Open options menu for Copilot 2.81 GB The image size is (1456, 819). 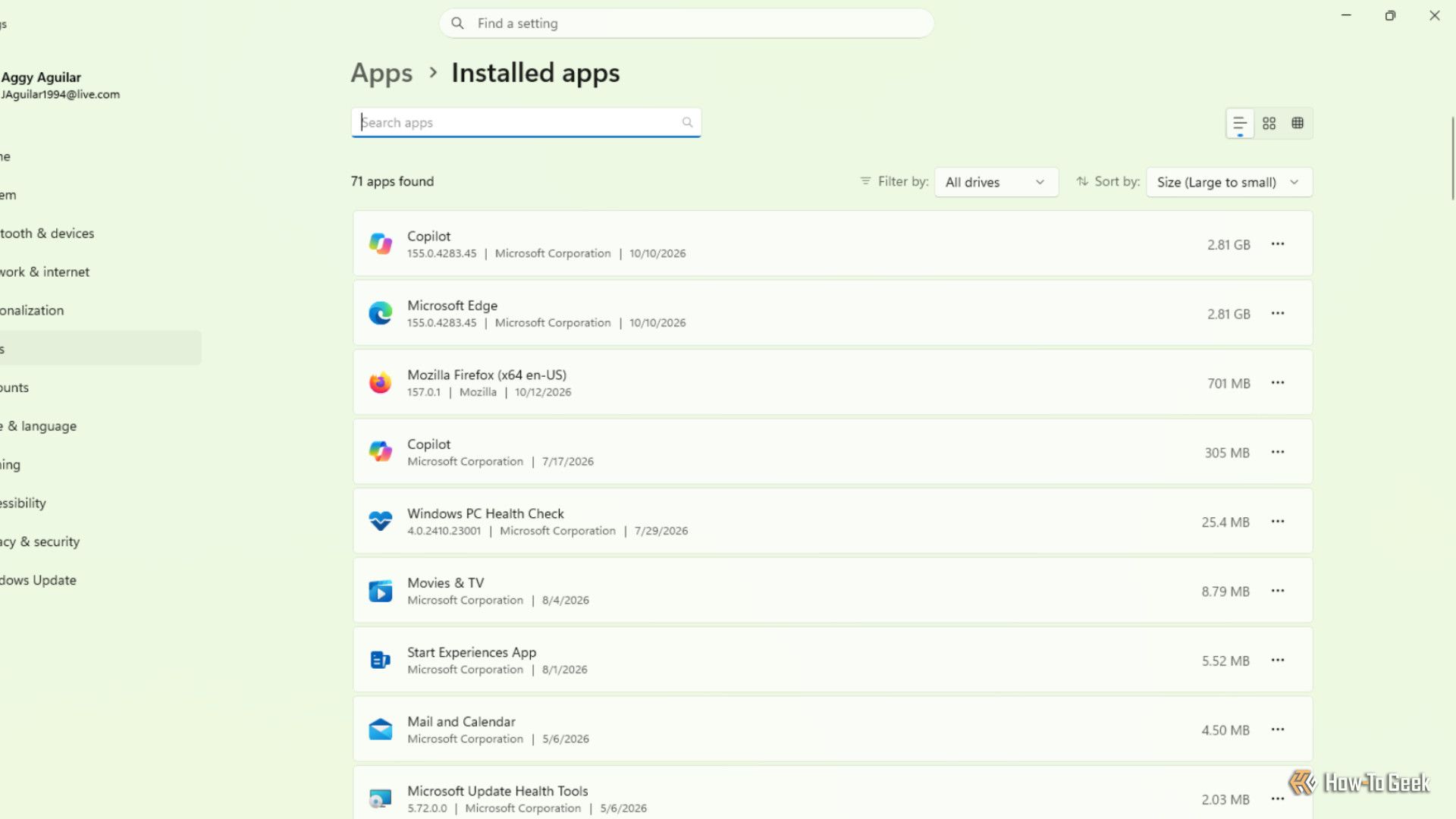(x=1278, y=244)
